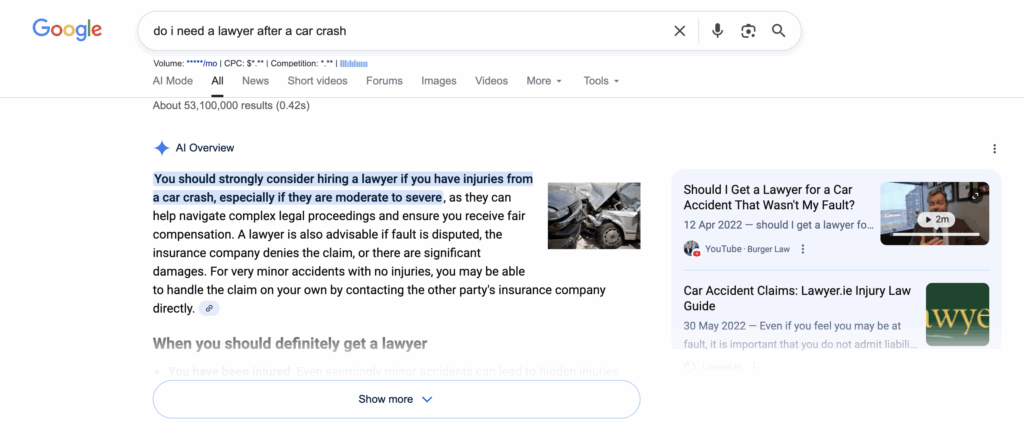Expand the More search filters dropdown
Image resolution: width=1024 pixels, height=434 pixels.
click(x=544, y=81)
